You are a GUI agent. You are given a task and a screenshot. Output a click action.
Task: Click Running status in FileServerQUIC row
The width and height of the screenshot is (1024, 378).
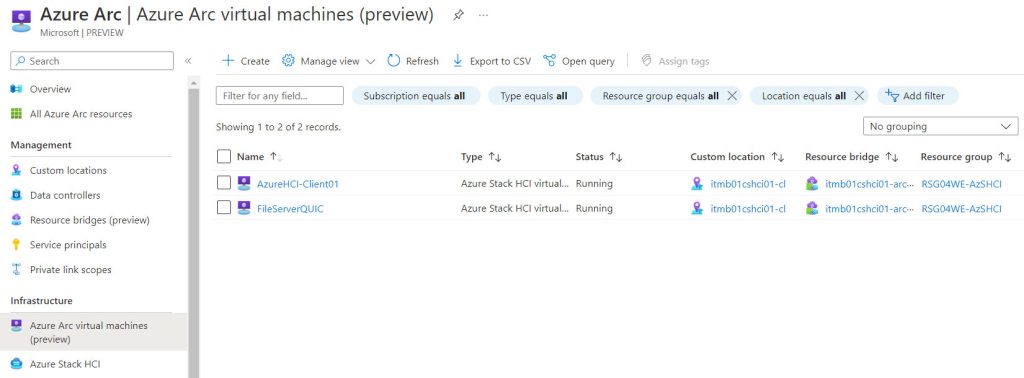(594, 209)
